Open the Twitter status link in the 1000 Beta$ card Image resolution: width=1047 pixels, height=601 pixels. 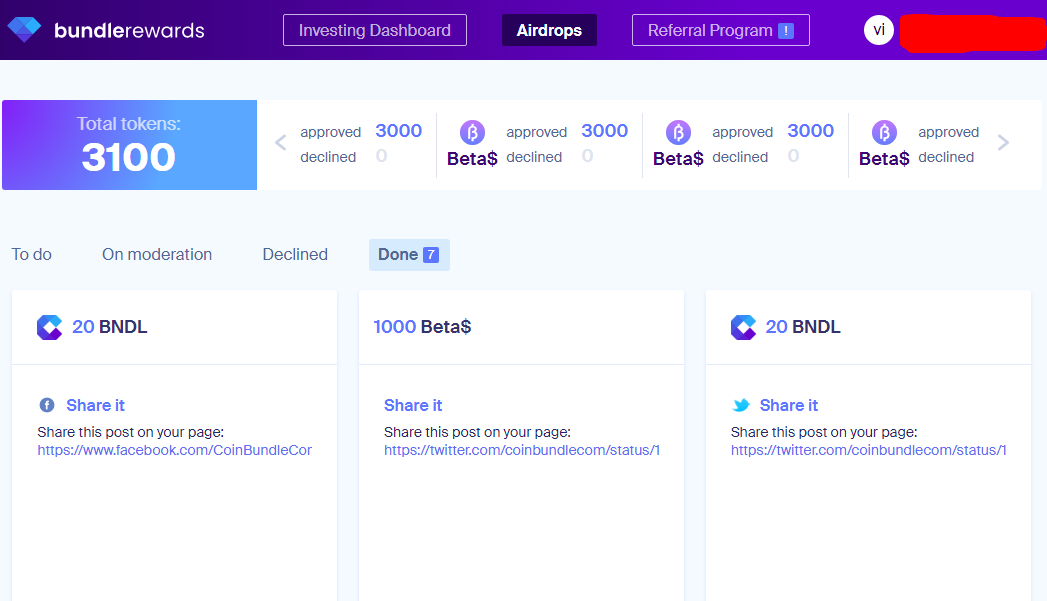(x=521, y=450)
